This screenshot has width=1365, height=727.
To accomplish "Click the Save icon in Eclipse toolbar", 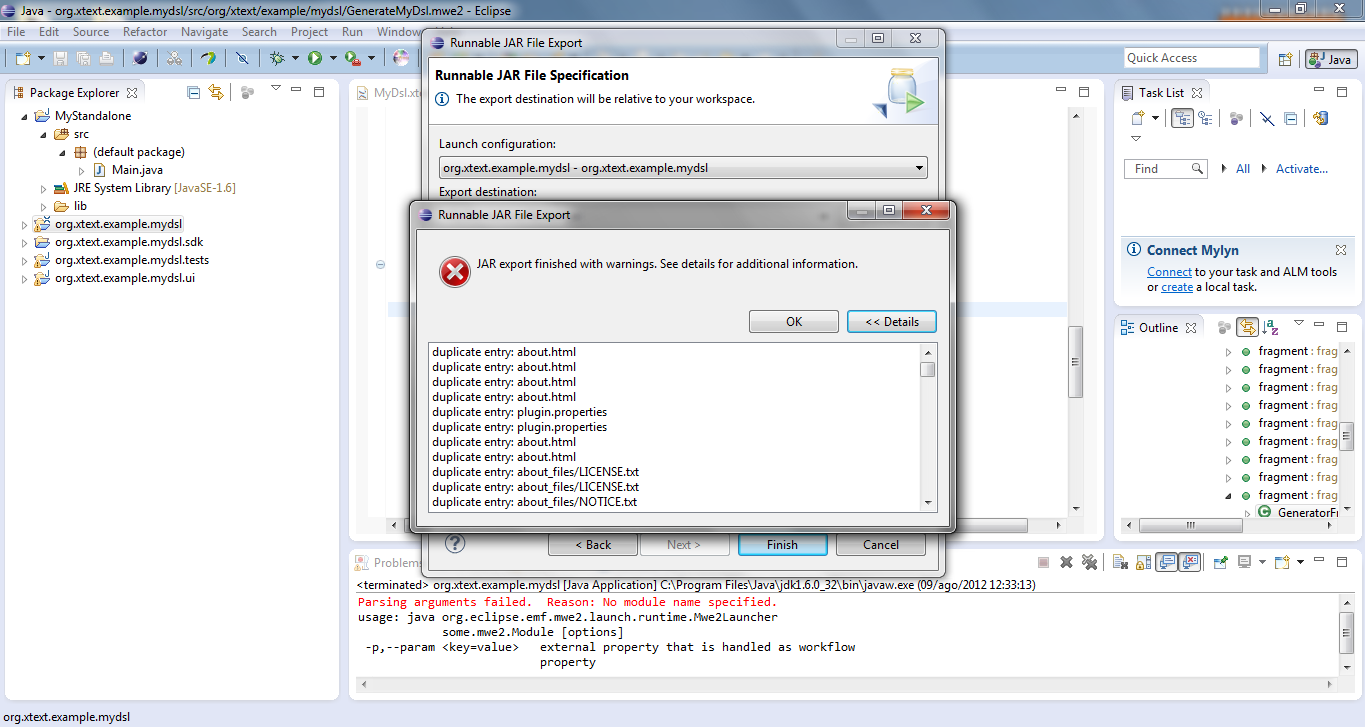I will click(61, 59).
